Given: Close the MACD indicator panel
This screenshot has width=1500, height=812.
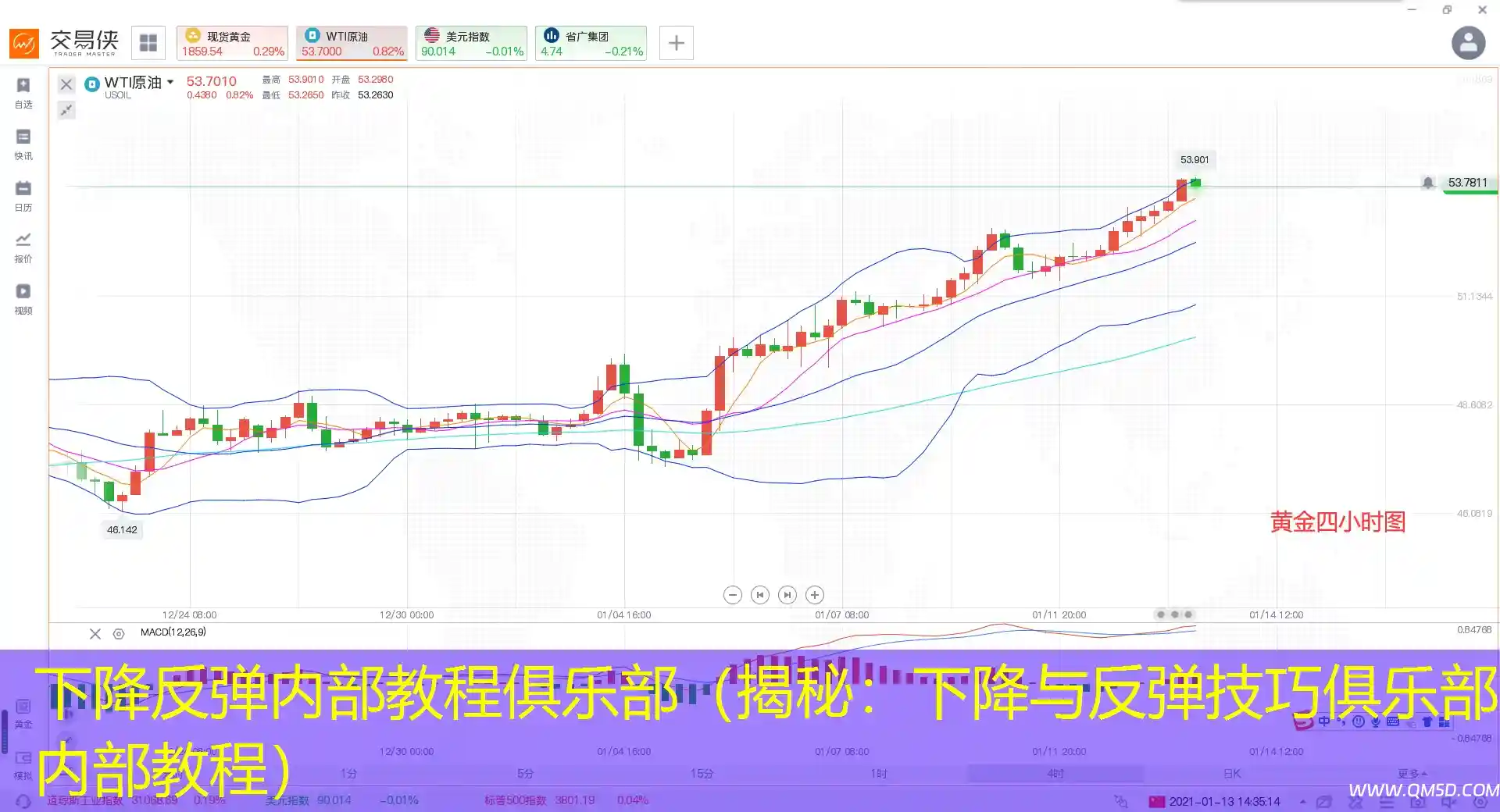Looking at the screenshot, I should coord(95,634).
